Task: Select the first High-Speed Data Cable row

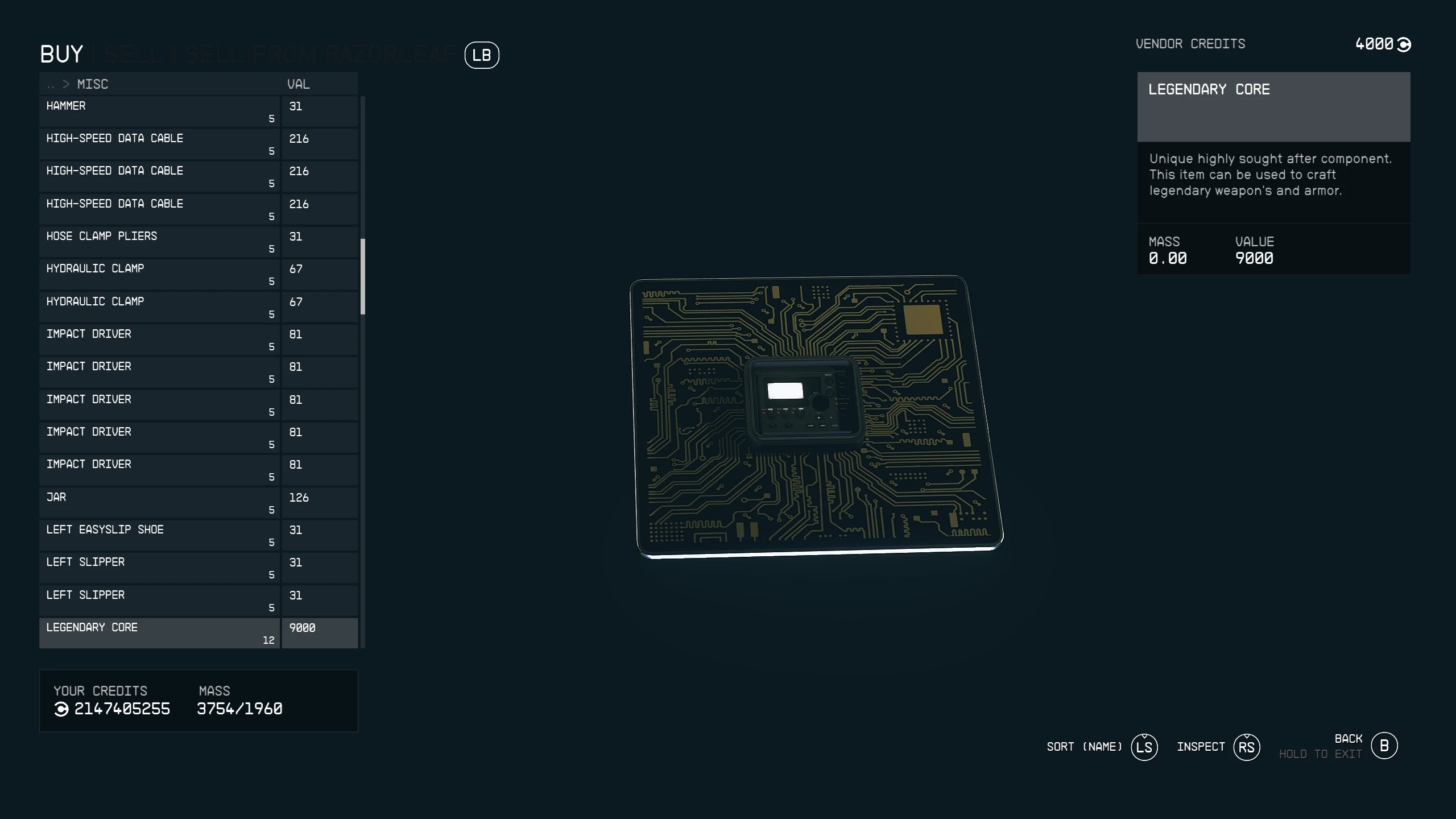Action: point(159,143)
